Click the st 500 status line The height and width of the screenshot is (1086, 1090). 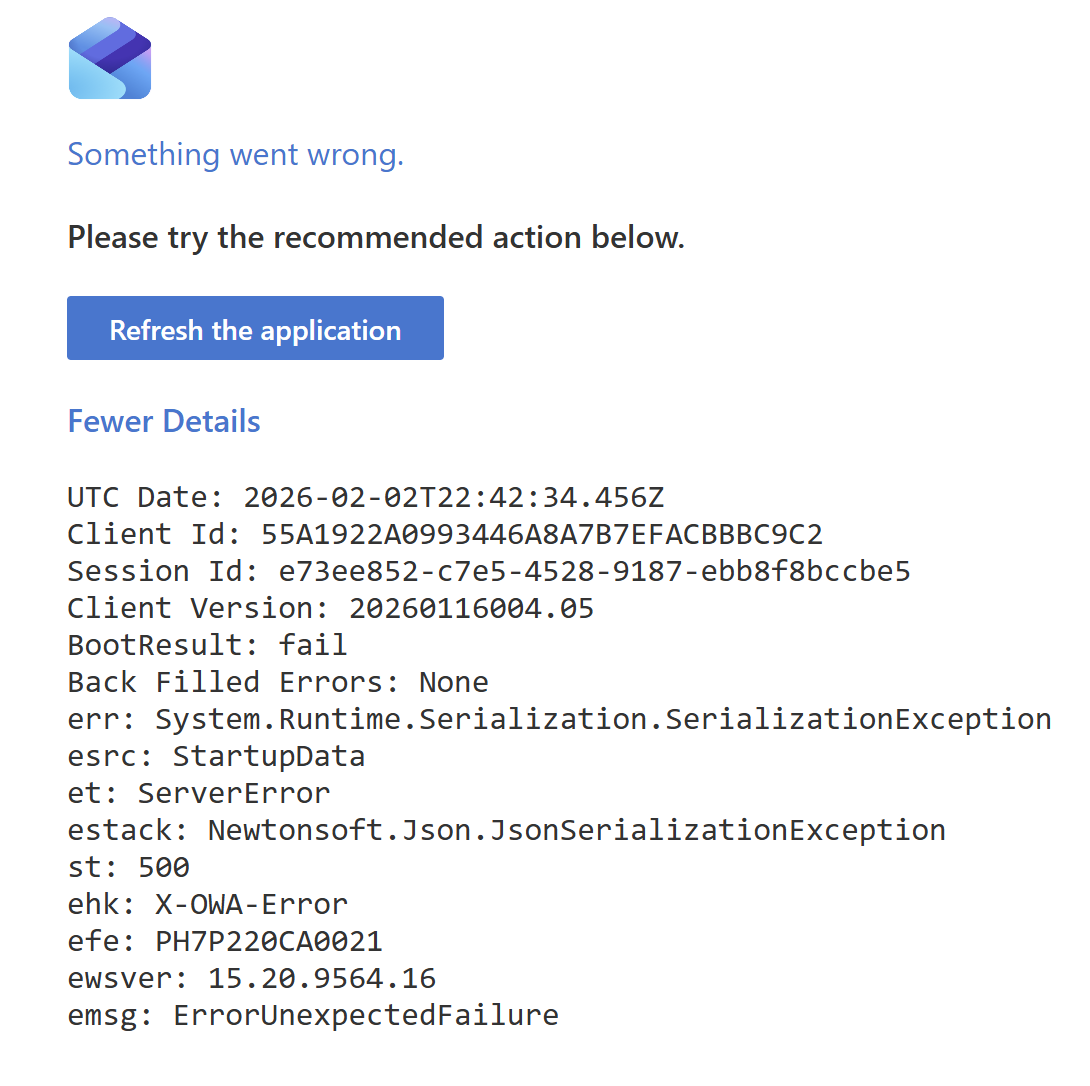click(x=129, y=867)
